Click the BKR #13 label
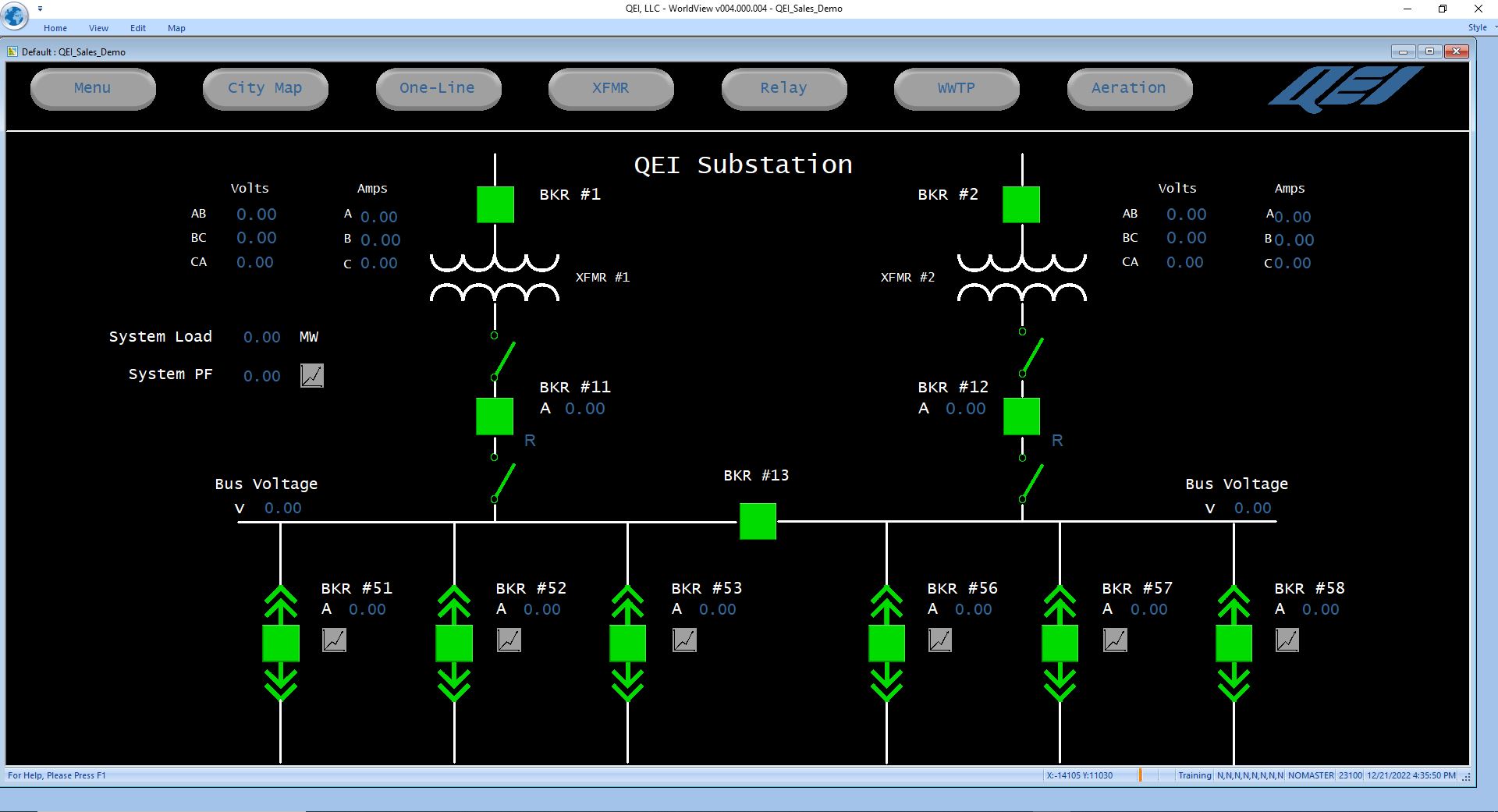The width and height of the screenshot is (1498, 812). pos(756,476)
